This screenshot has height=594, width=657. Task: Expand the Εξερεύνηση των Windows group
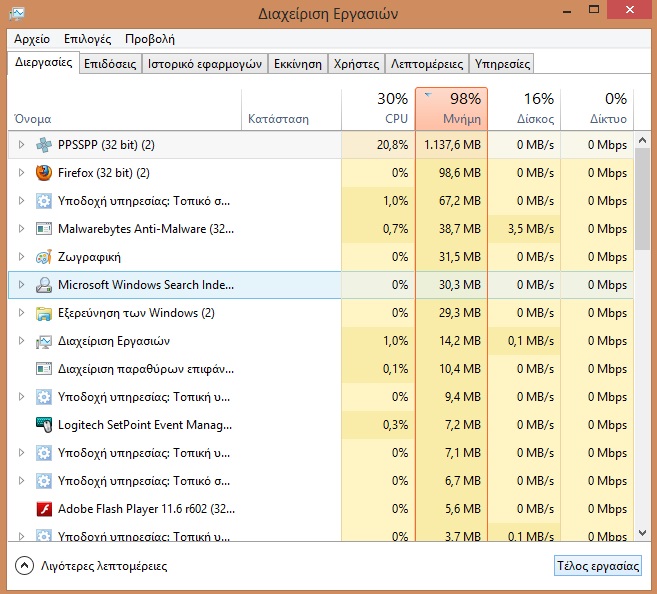click(x=21, y=313)
